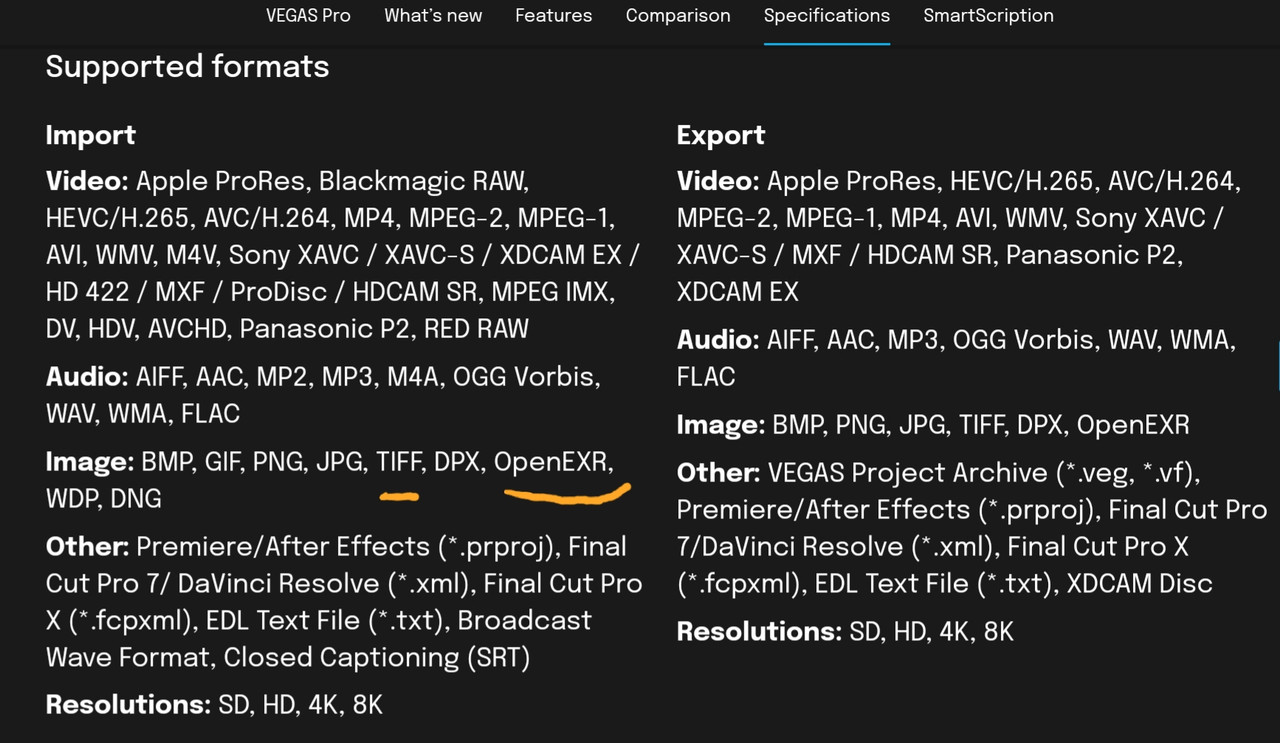Click the Import 'Audio:' label

(87, 377)
